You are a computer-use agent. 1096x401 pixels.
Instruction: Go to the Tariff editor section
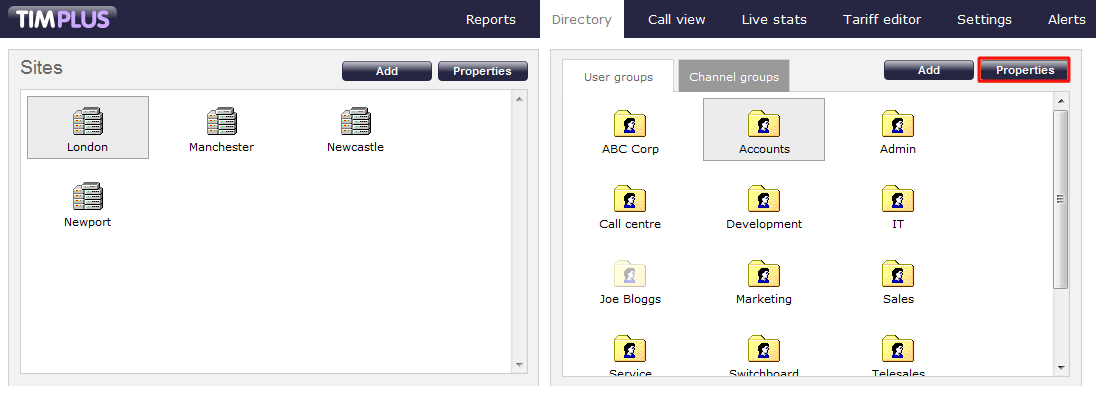881,19
